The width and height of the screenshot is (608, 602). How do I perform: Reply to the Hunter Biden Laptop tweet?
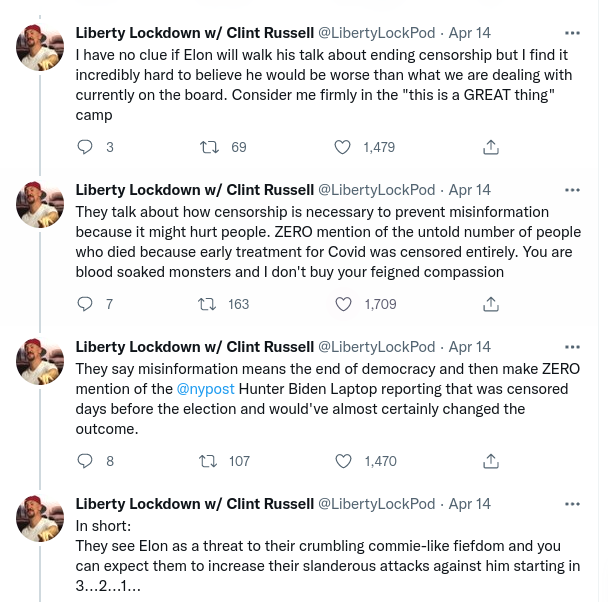[85, 461]
